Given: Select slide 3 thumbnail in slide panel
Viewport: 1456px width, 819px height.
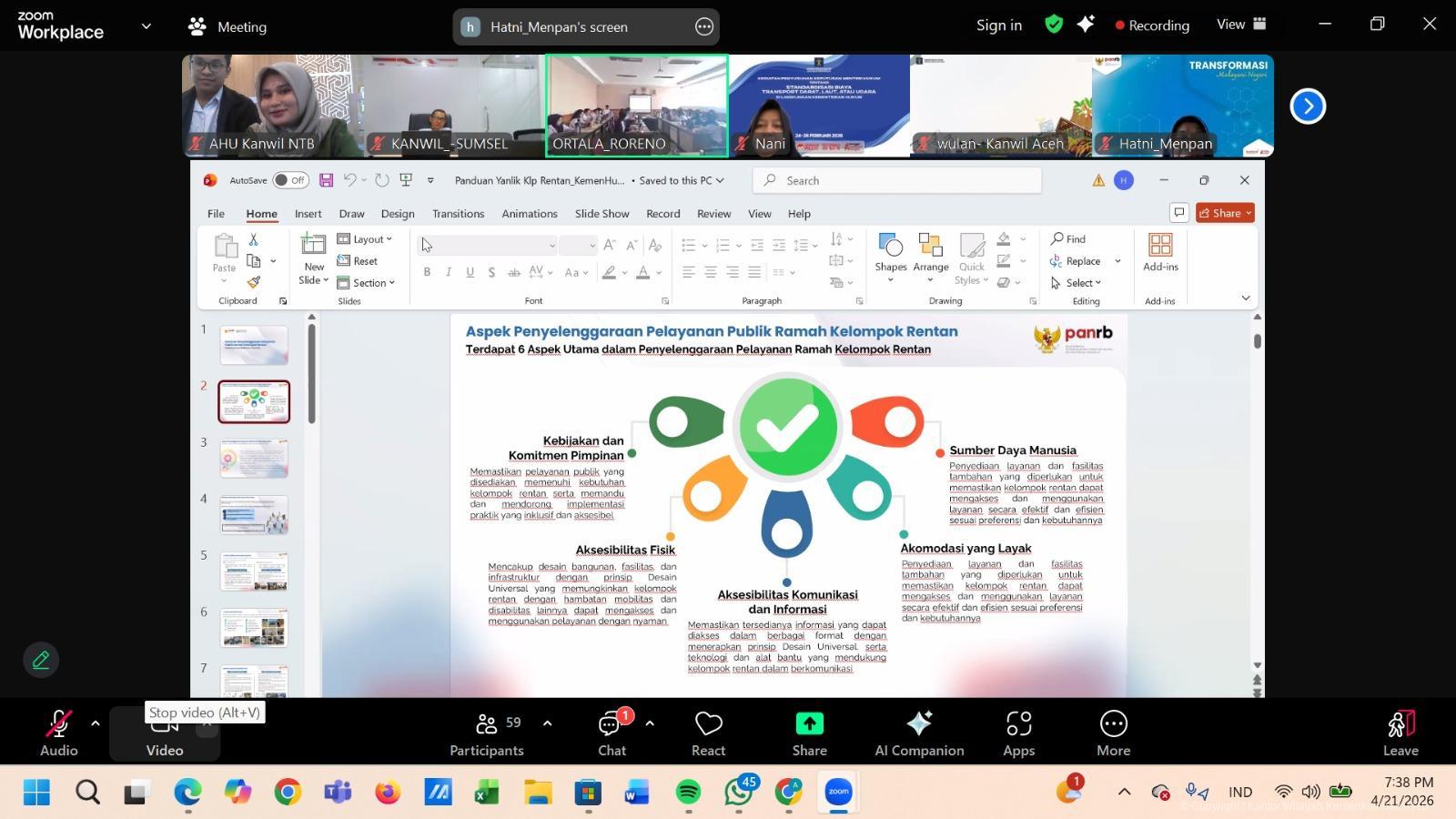Looking at the screenshot, I should (254, 458).
